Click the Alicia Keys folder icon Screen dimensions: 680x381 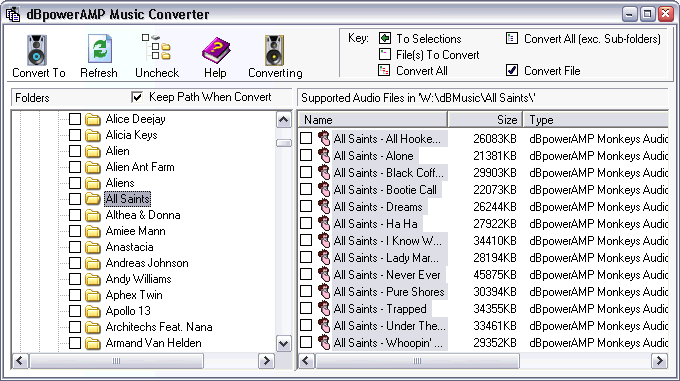[x=93, y=135]
